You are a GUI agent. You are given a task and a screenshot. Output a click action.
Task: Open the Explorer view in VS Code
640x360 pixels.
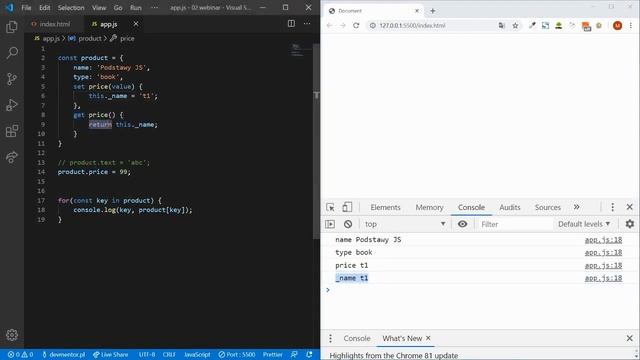point(12,27)
